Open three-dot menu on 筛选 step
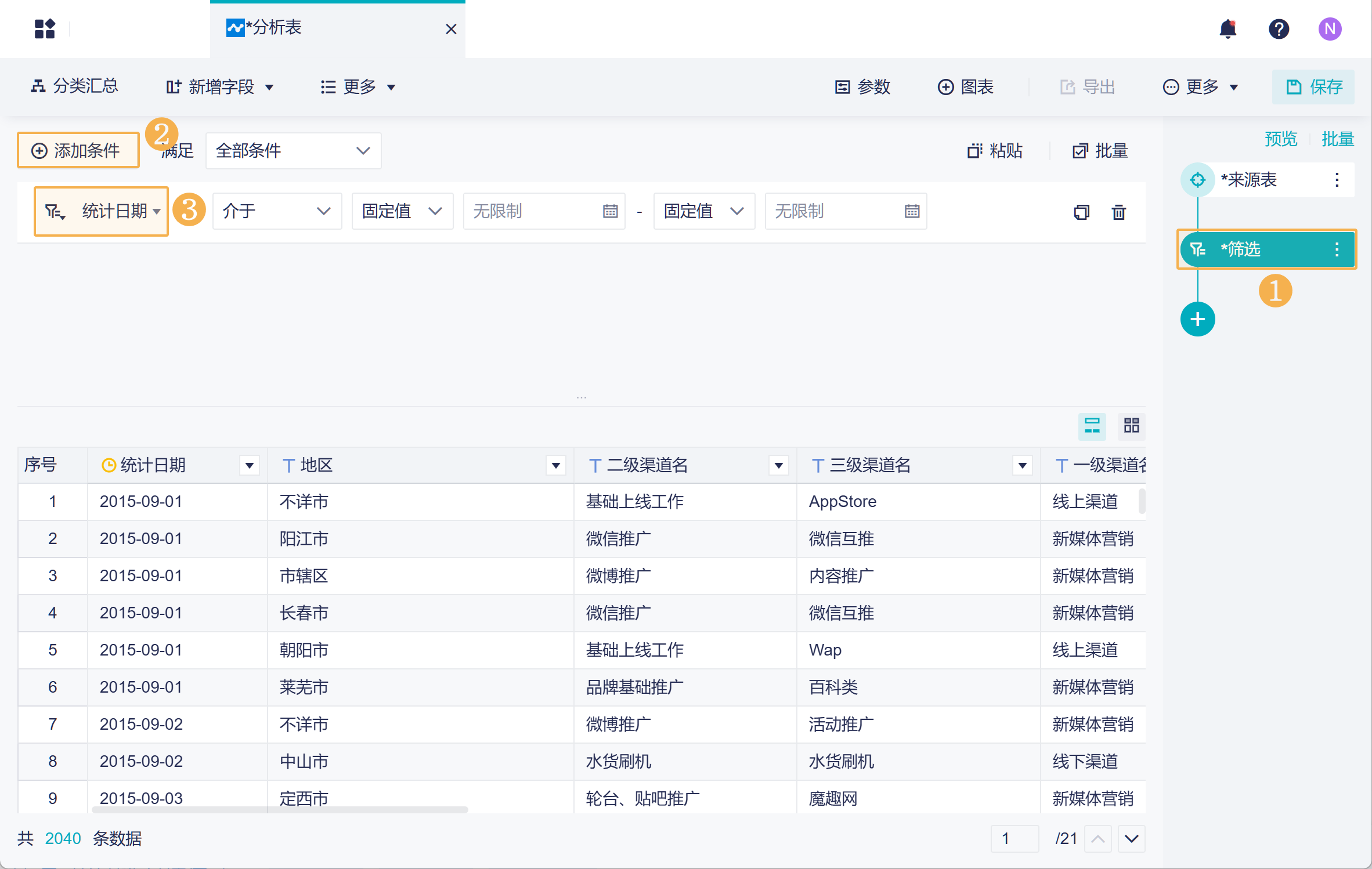This screenshot has width=1372, height=869. pos(1337,249)
